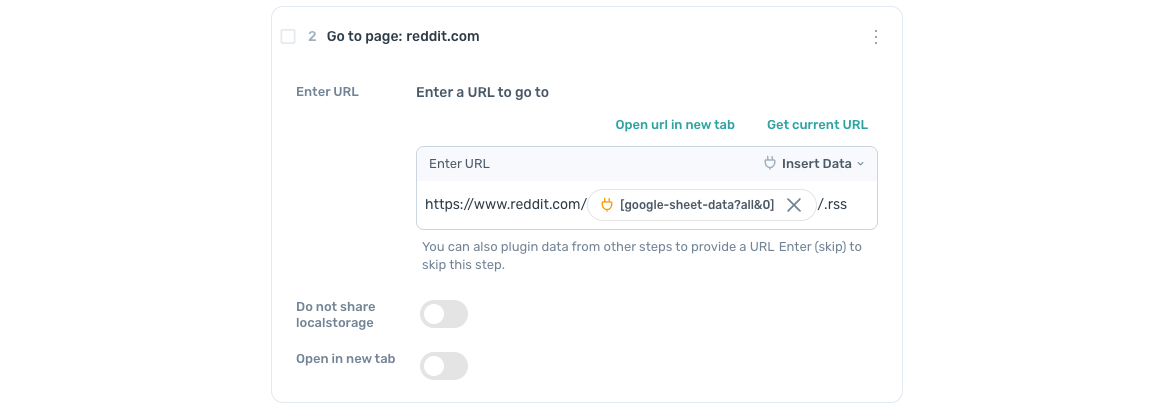Click the plug icon beside Insert Data
Screen dimensions: 1174x407
point(769,163)
